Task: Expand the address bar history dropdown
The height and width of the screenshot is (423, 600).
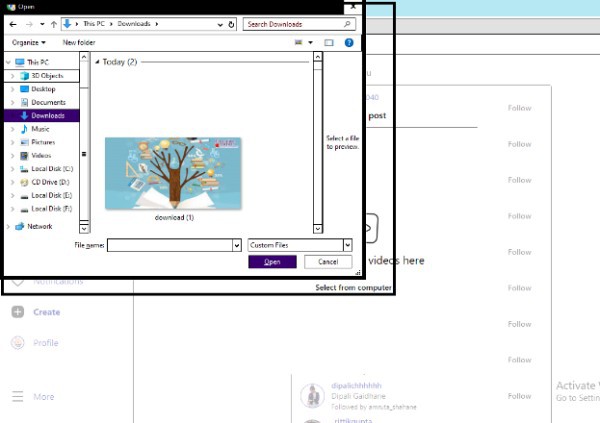Action: click(x=220, y=24)
